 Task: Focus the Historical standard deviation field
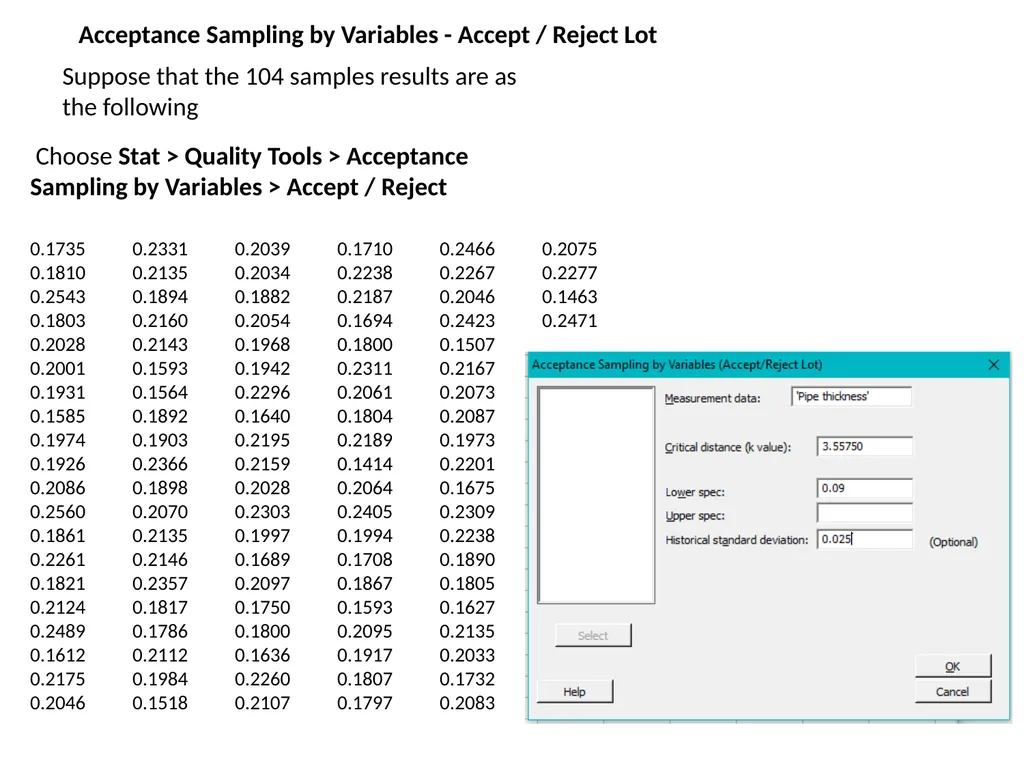[865, 539]
